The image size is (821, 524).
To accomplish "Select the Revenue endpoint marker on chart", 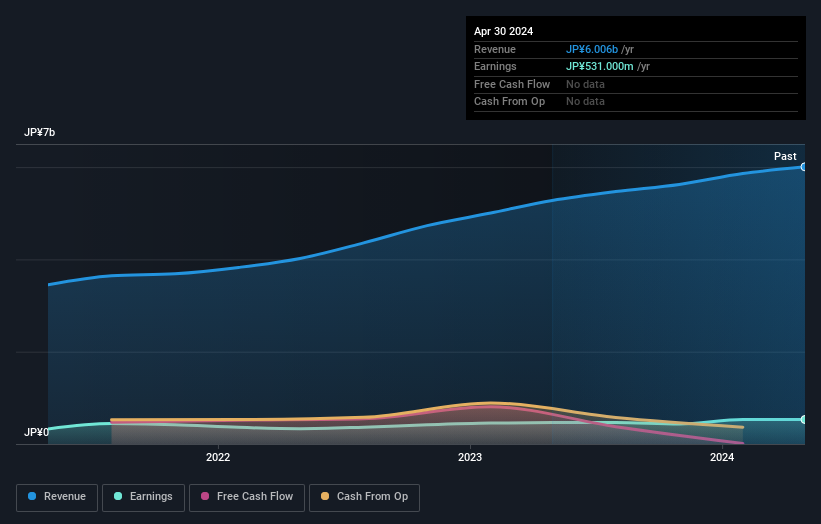I will tap(804, 167).
